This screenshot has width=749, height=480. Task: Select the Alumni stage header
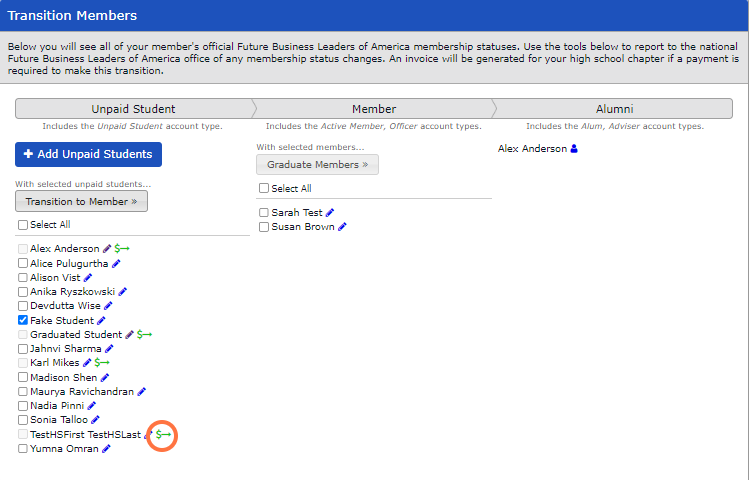coord(614,109)
